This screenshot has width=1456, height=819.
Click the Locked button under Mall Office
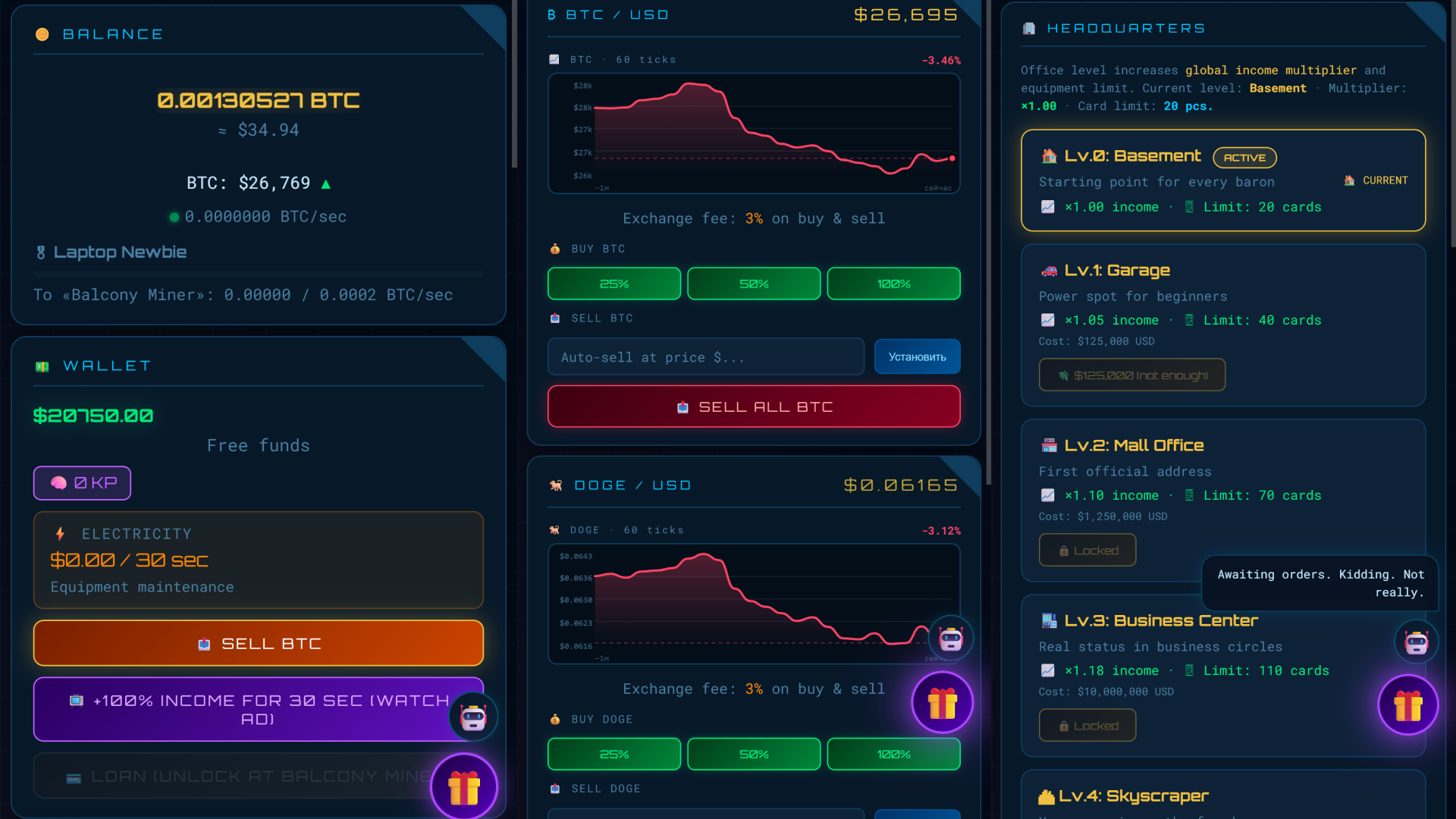click(1087, 550)
